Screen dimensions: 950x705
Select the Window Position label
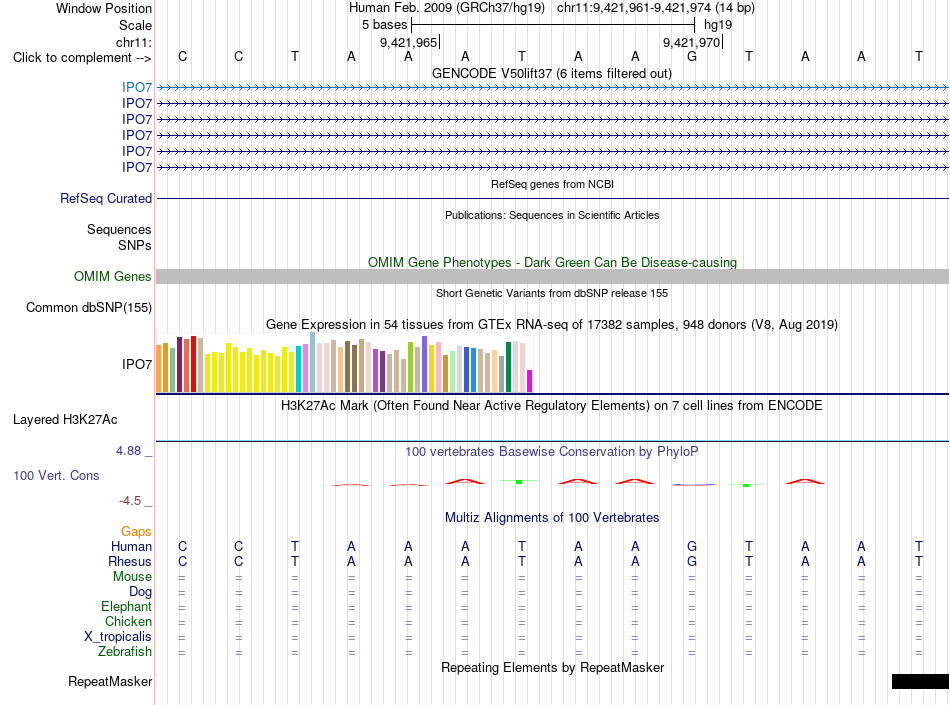104,8
